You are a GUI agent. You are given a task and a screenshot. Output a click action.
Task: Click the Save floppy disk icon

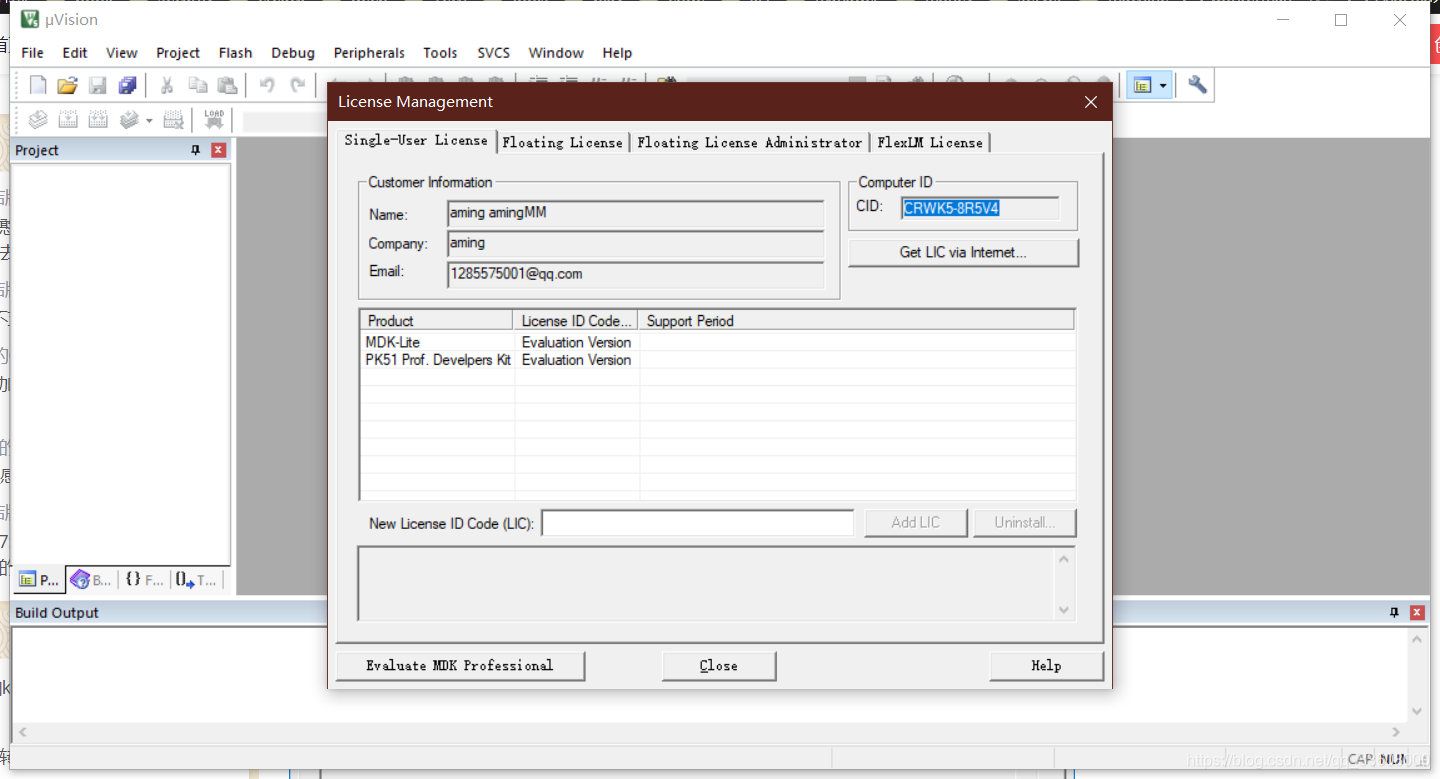click(97, 86)
